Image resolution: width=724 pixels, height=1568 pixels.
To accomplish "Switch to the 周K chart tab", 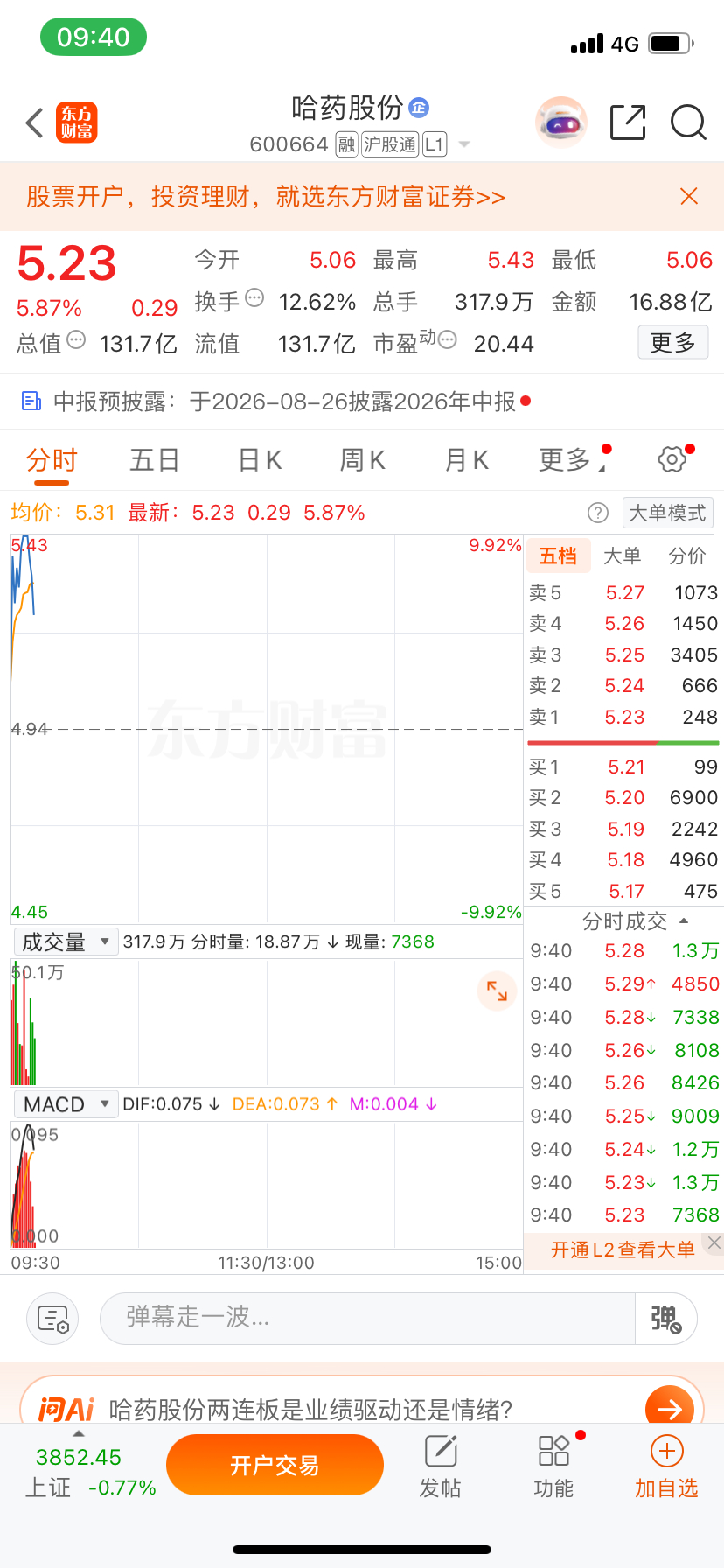I will (362, 460).
